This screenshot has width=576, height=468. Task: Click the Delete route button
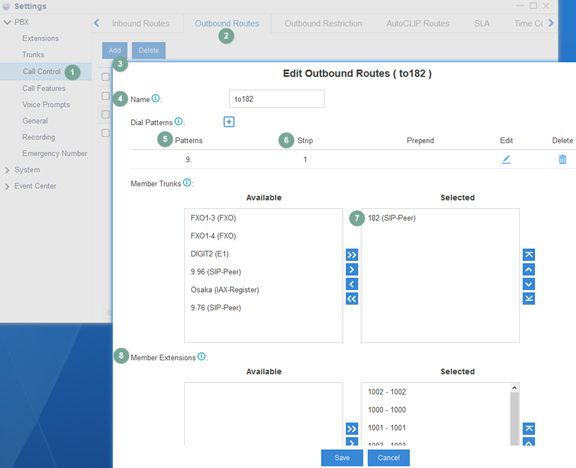tap(149, 50)
